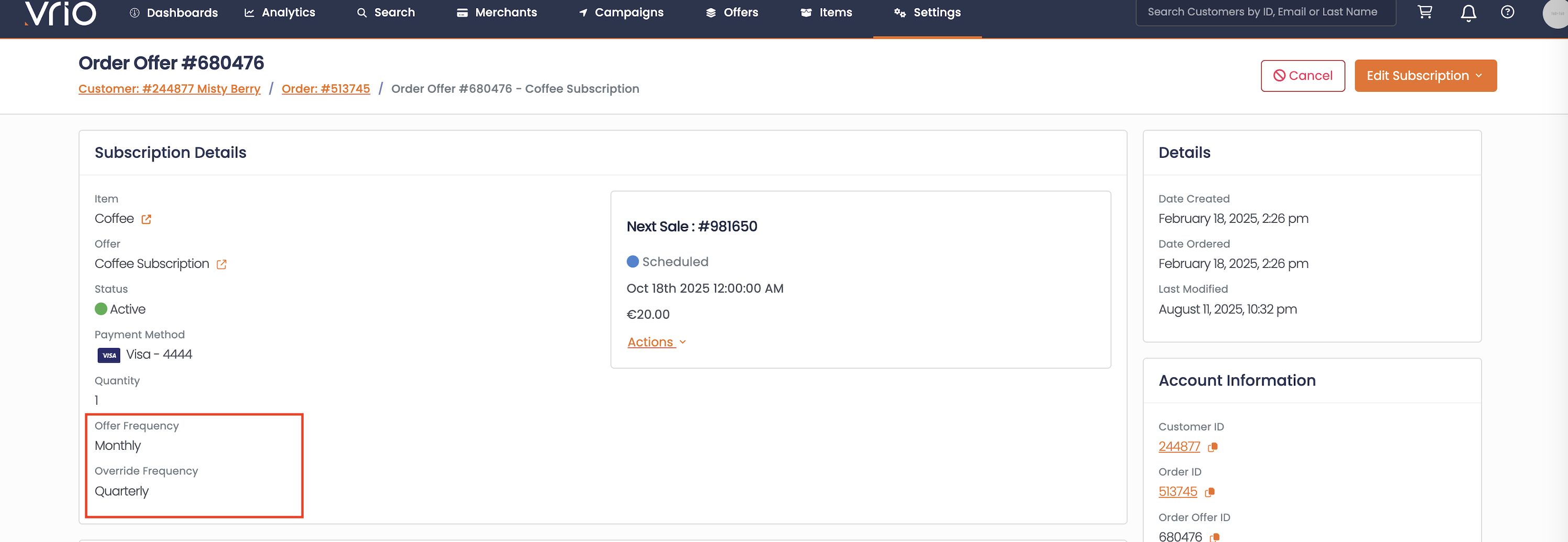This screenshot has width=1568, height=542.
Task: Expand the Next Sale Actions dropdown
Action: point(656,342)
